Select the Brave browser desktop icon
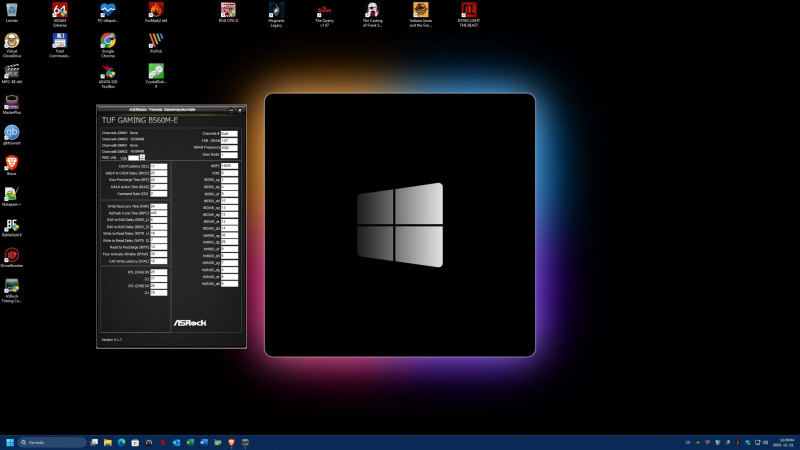Image resolution: width=800 pixels, height=450 pixels. 12,163
